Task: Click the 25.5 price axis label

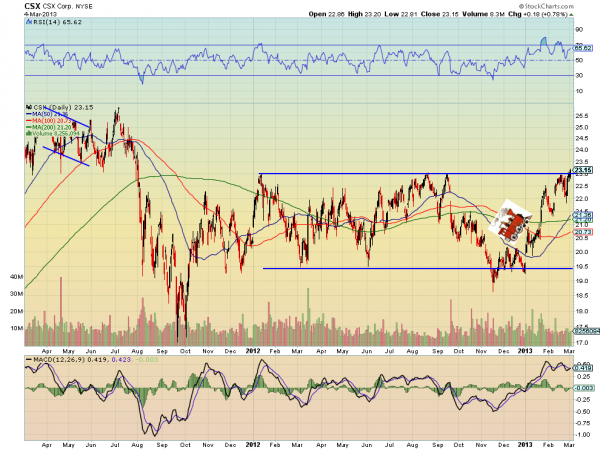Action: click(582, 116)
